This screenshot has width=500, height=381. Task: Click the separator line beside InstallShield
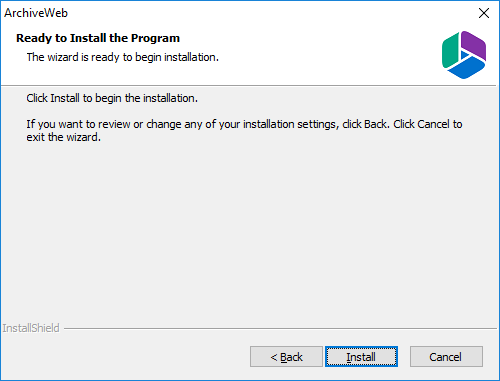(280, 329)
